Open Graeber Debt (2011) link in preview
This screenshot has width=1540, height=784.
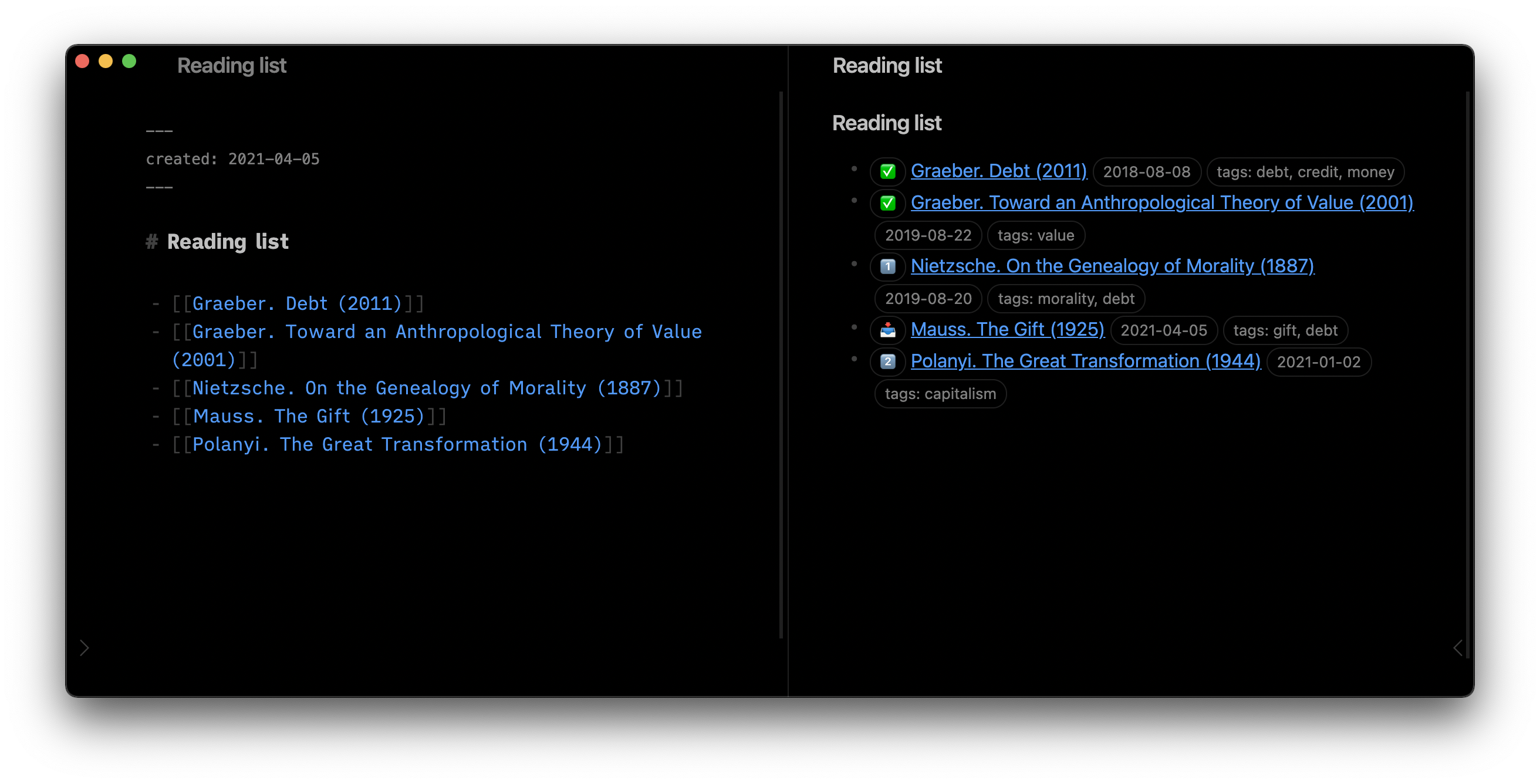(998, 171)
